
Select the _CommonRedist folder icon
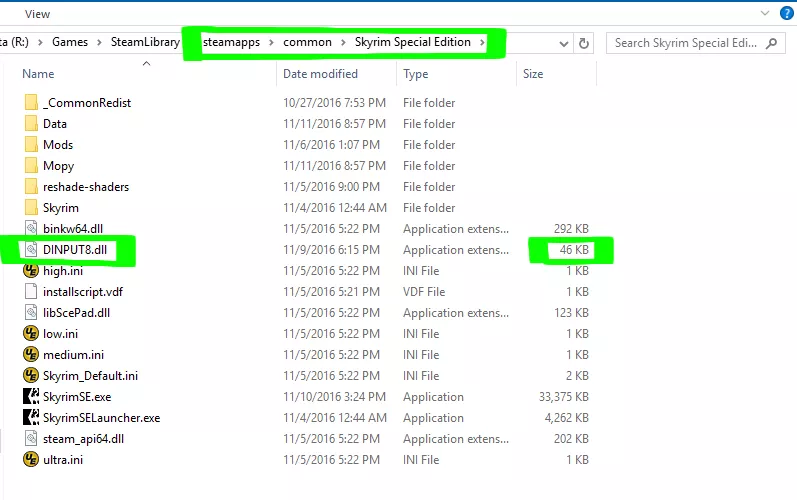point(31,103)
